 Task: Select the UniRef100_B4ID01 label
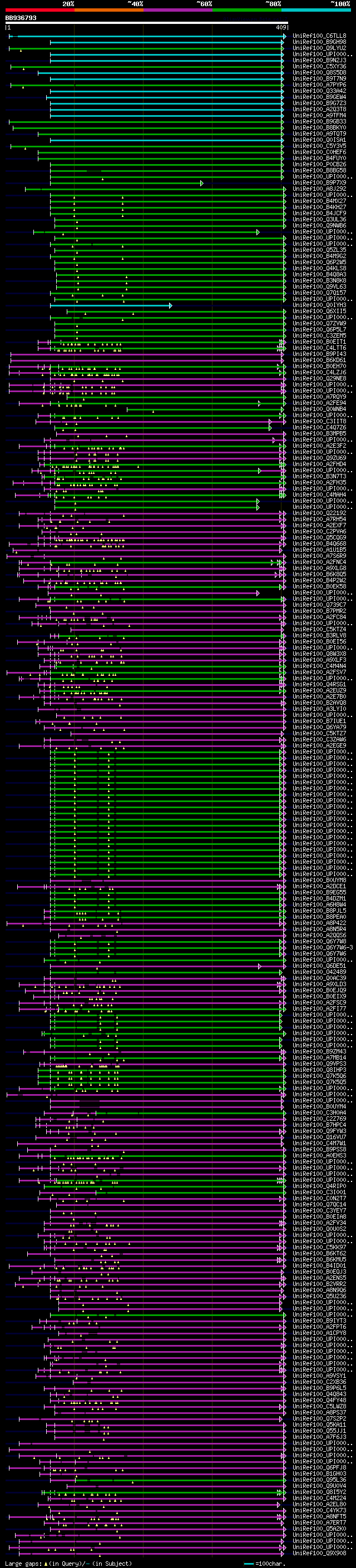[319, 1266]
